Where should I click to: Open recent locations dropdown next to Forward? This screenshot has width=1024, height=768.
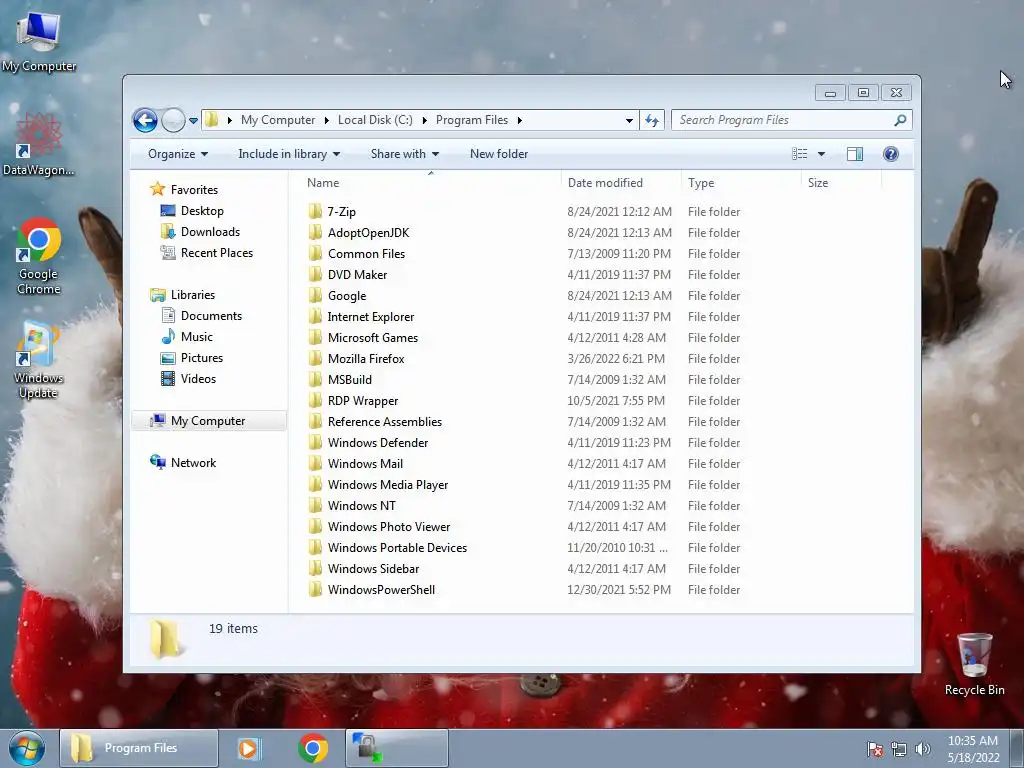193,121
